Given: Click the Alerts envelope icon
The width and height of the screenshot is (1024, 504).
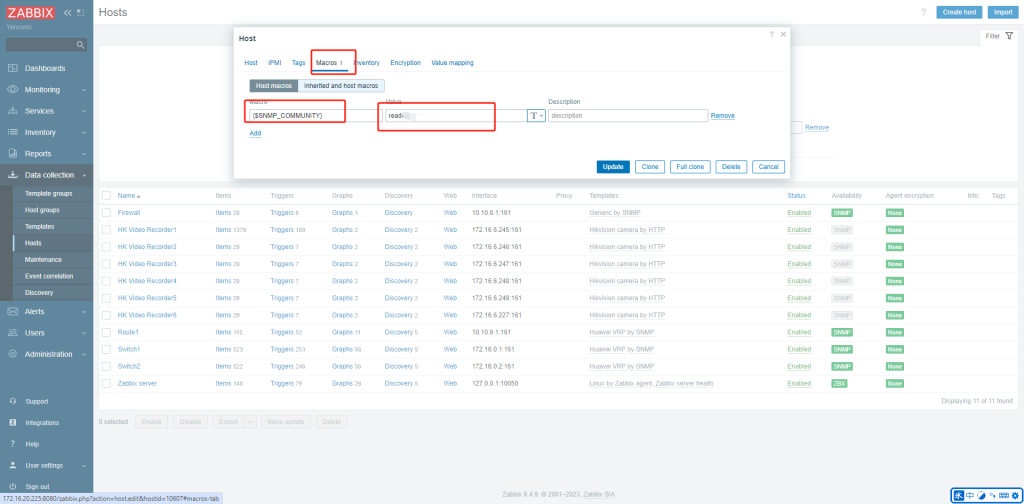Looking at the screenshot, I should [12, 311].
